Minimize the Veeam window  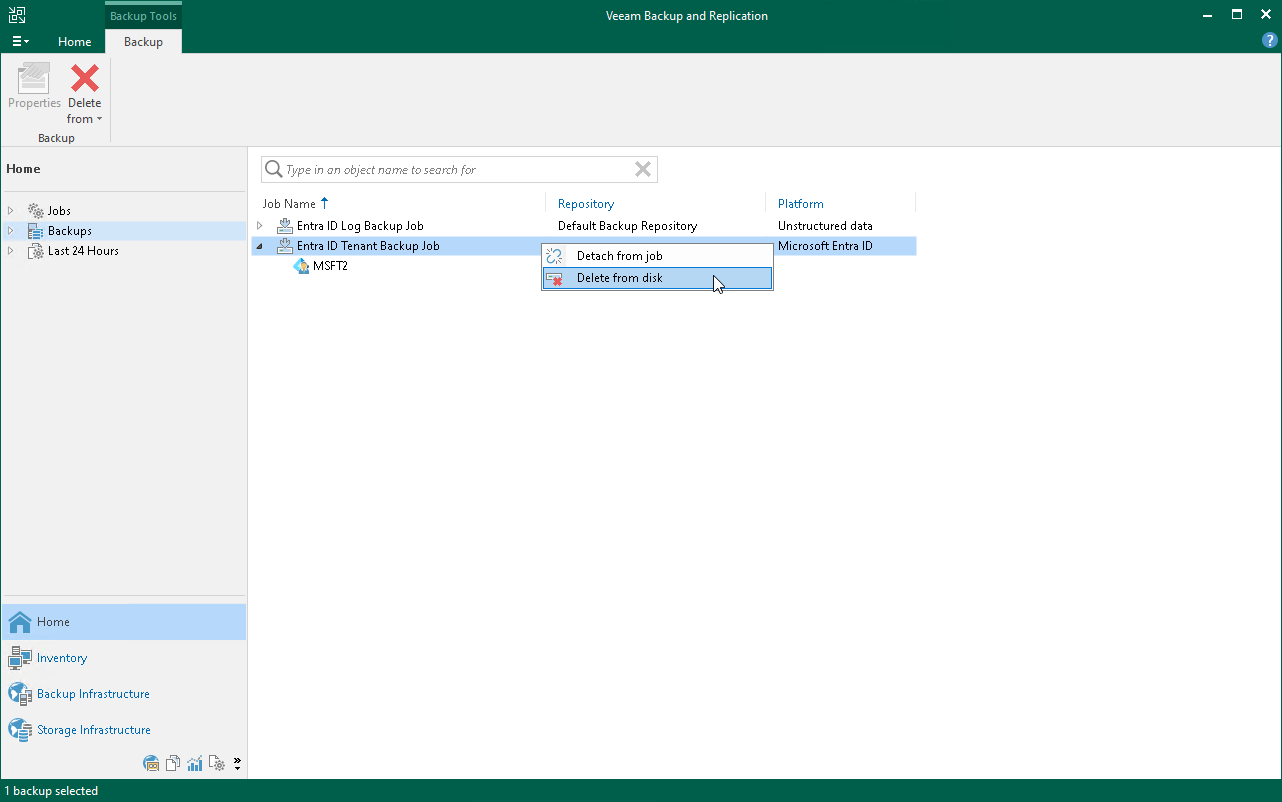[x=1209, y=15]
